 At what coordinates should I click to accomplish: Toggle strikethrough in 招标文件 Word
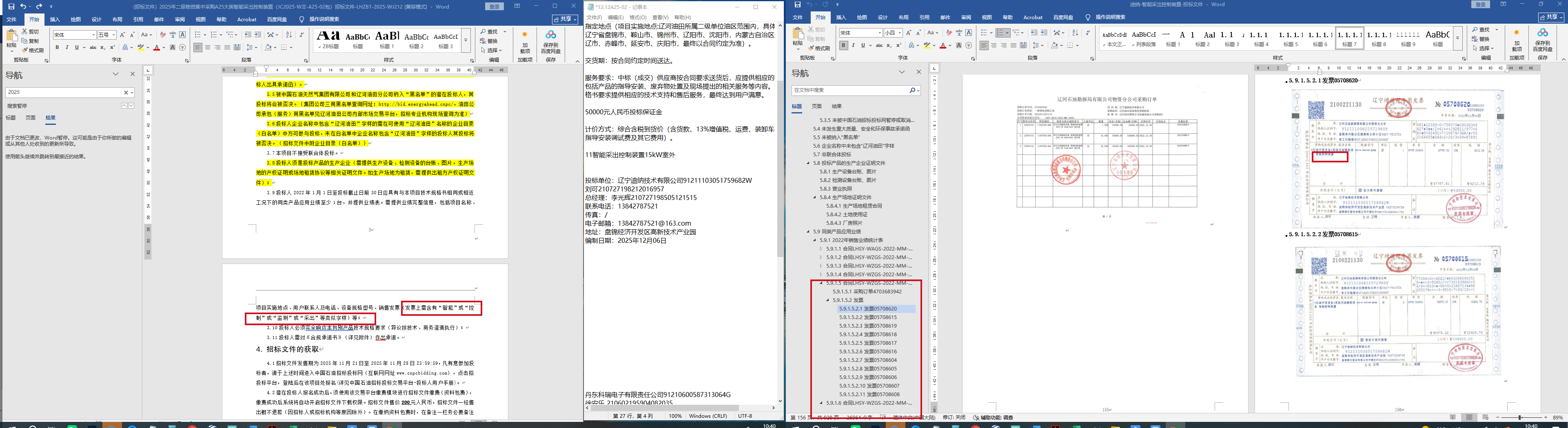[93, 47]
